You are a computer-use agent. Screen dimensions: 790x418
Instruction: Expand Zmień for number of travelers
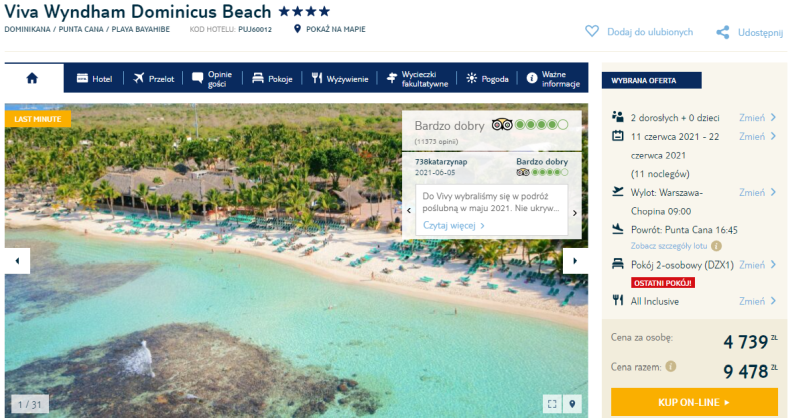pyautogui.click(x=757, y=117)
